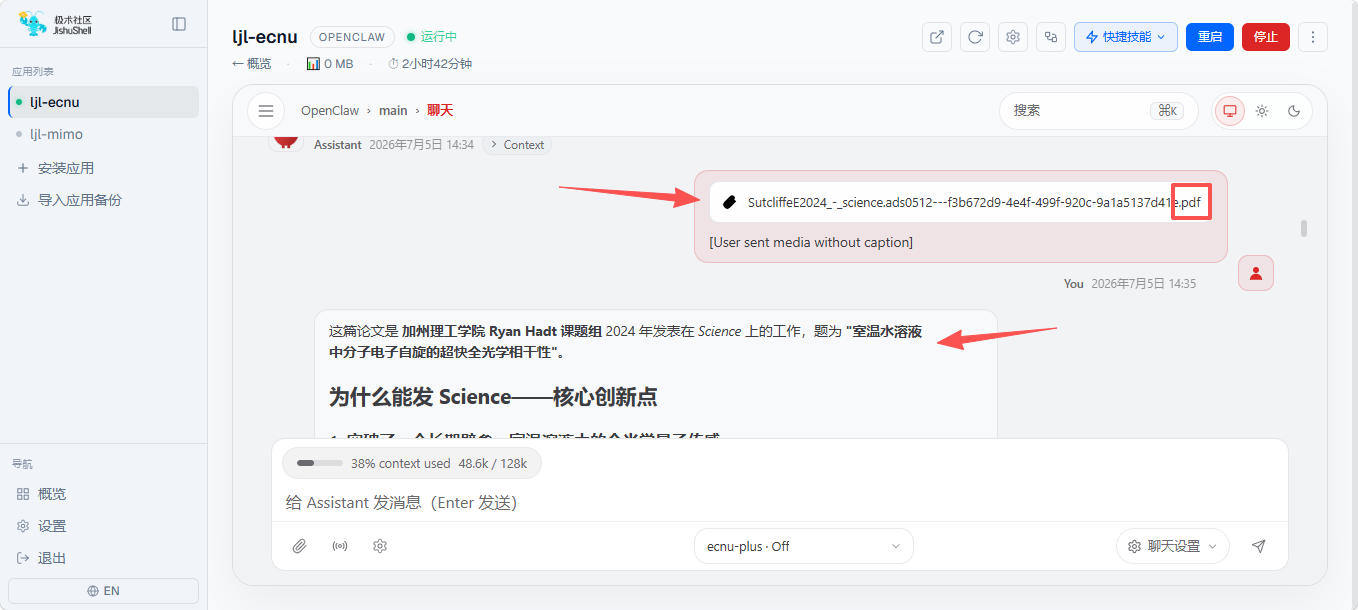Toggle the hamburger menu in chat
1358x610 pixels.
(266, 111)
